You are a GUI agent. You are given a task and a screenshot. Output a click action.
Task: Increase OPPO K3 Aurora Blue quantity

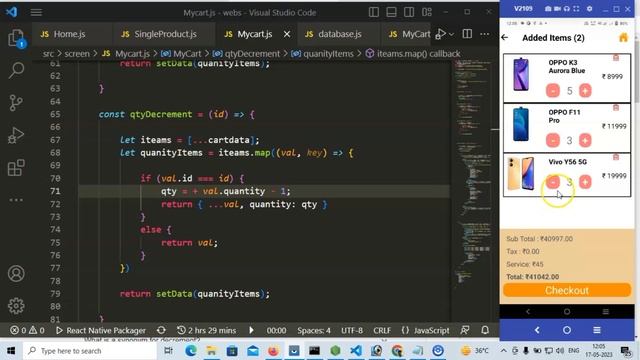coord(585,91)
